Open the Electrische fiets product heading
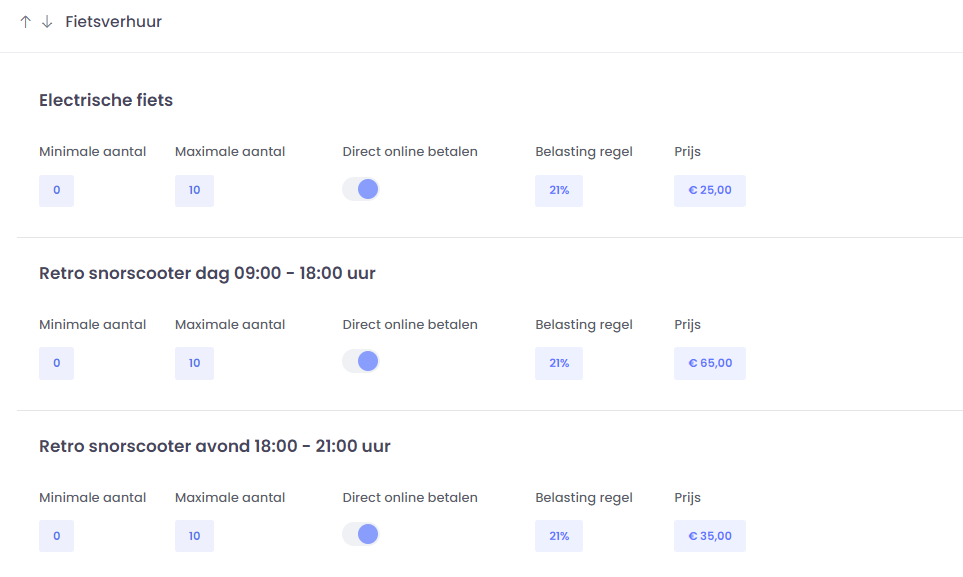The height and width of the screenshot is (577, 963). coord(106,100)
